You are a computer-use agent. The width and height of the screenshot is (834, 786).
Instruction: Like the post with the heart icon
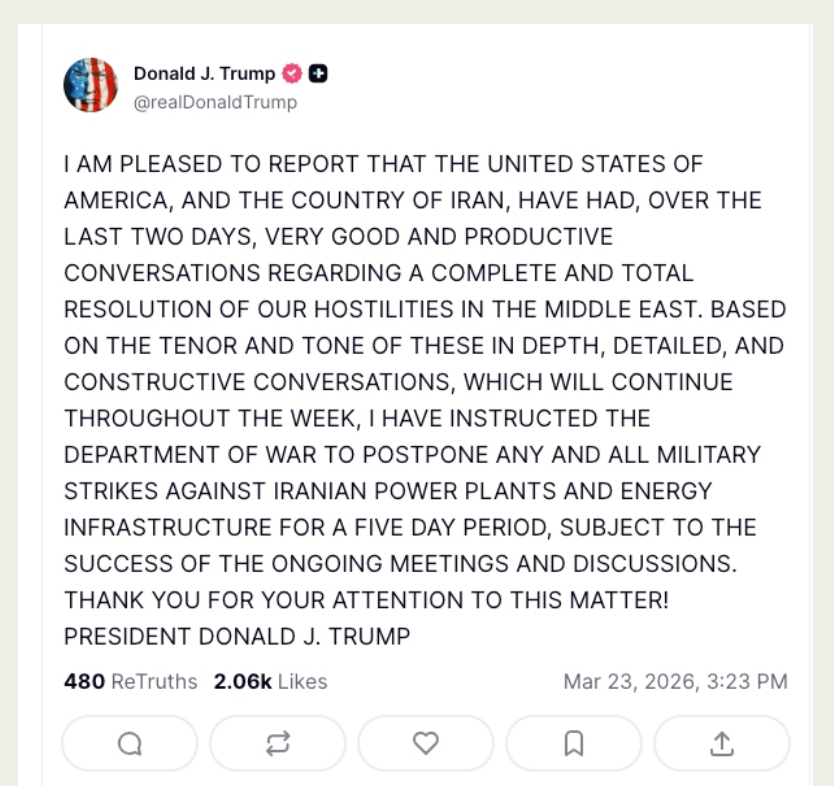coord(426,743)
